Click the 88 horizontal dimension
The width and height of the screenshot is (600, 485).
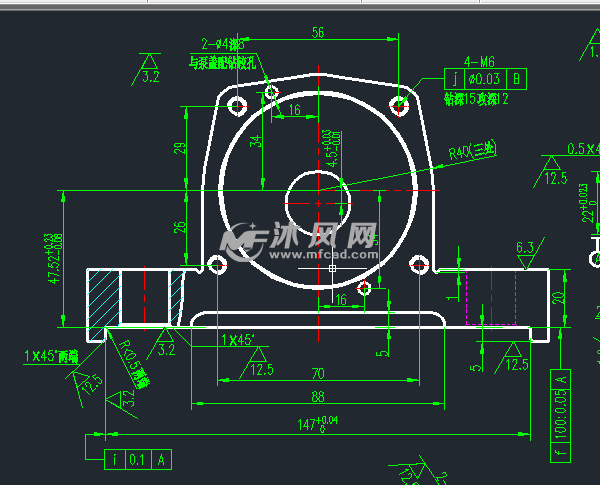[x=318, y=396]
